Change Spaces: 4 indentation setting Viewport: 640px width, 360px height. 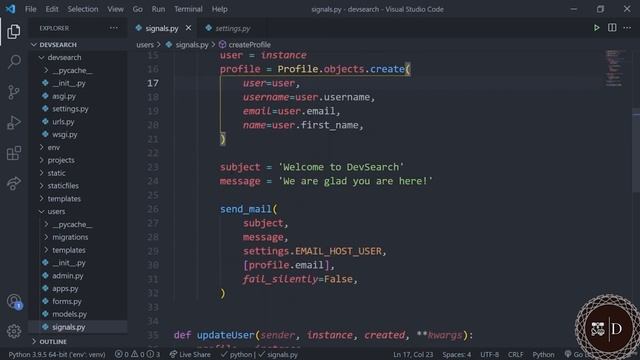(x=457, y=354)
